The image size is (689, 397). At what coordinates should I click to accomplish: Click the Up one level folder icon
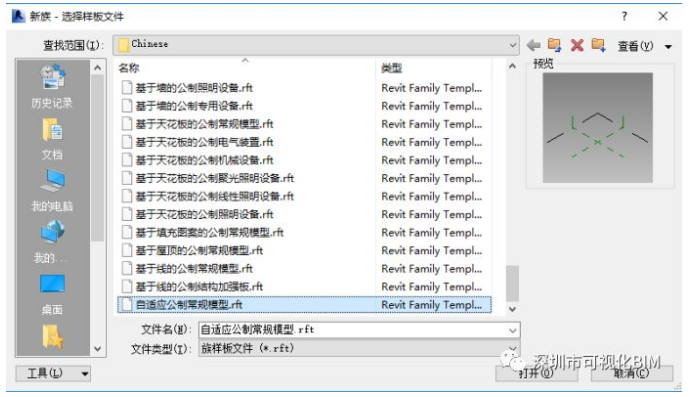click(x=555, y=45)
